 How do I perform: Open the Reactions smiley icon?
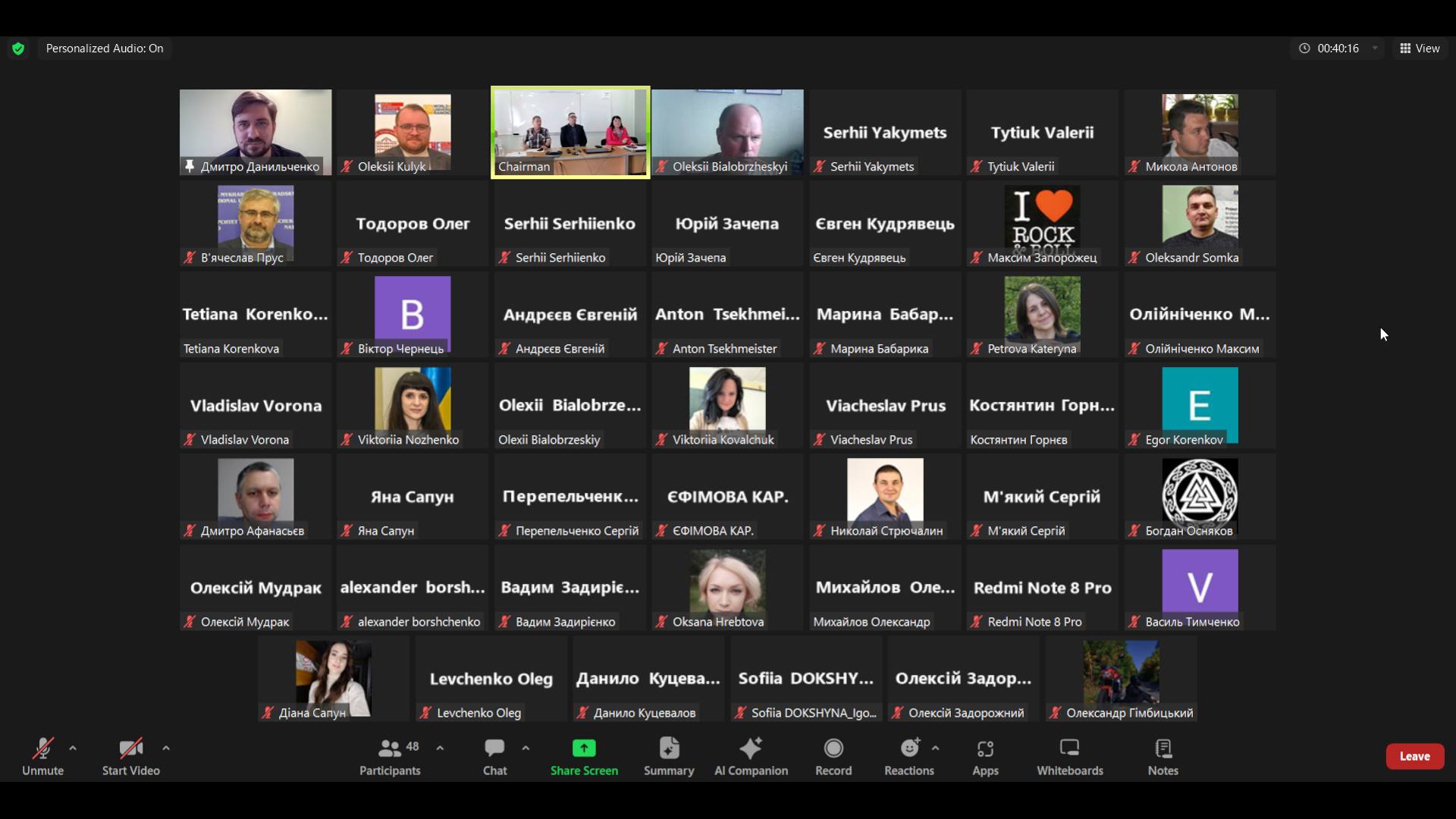[x=908, y=748]
